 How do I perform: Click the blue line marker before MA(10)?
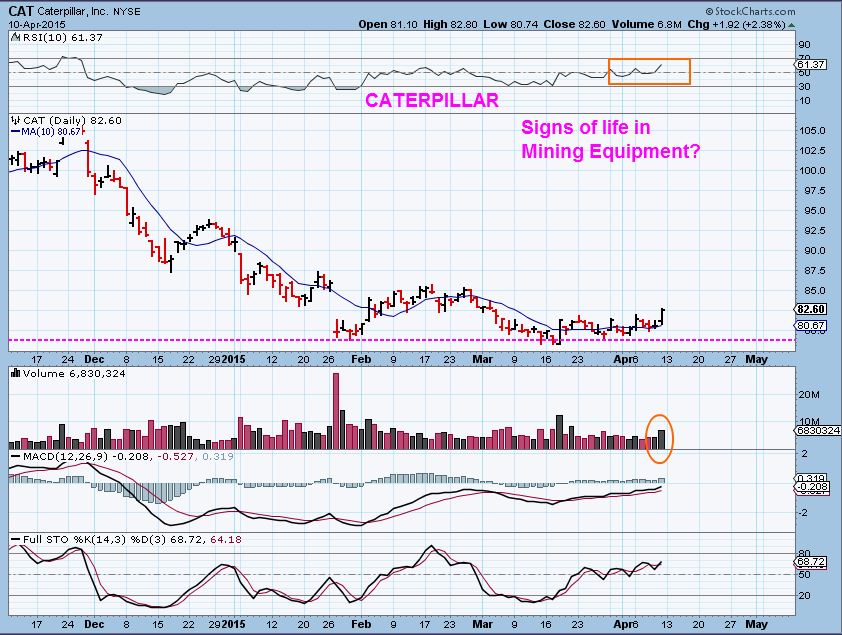tap(15, 132)
